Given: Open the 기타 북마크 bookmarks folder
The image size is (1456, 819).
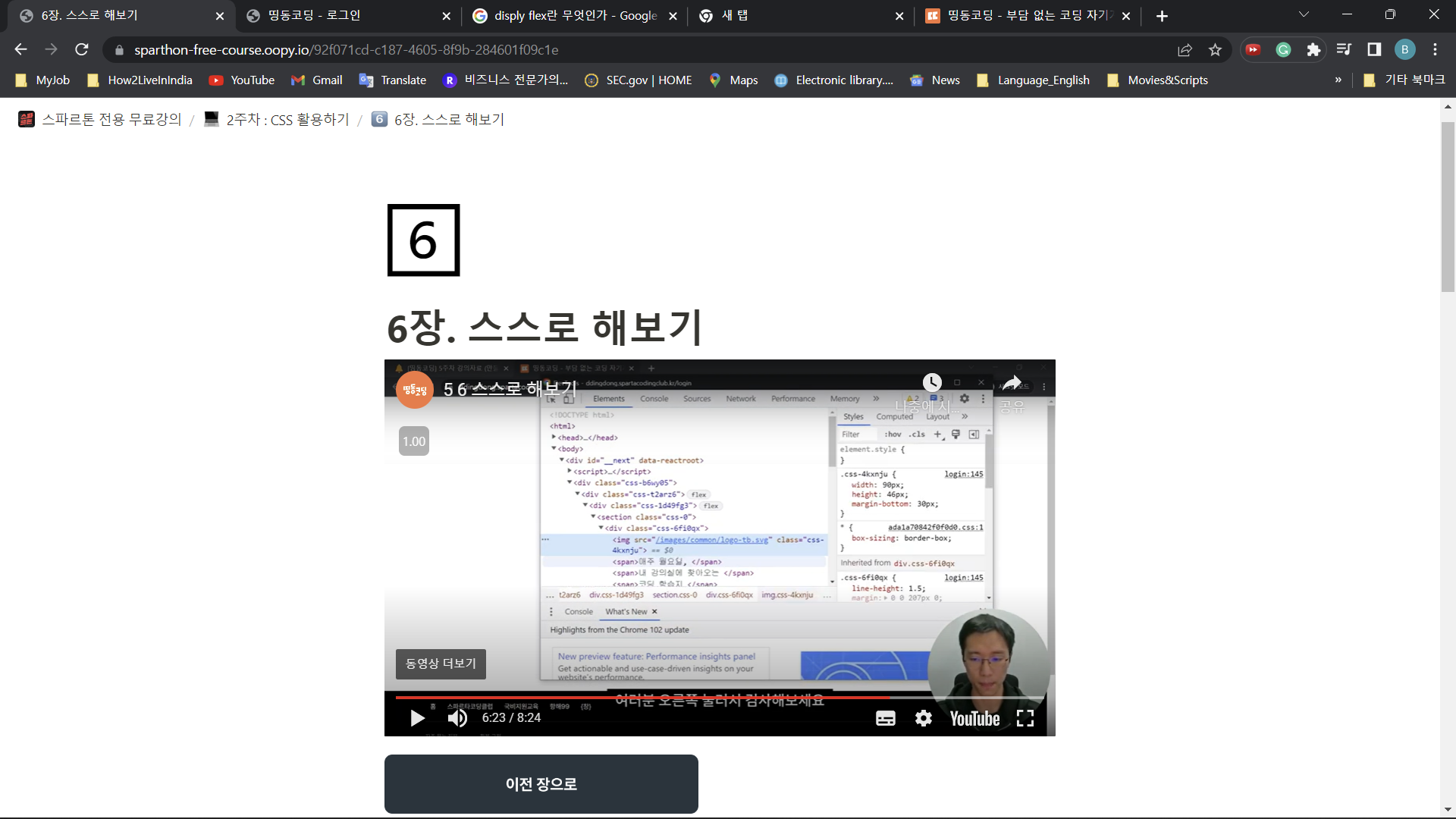Looking at the screenshot, I should coord(1404,80).
